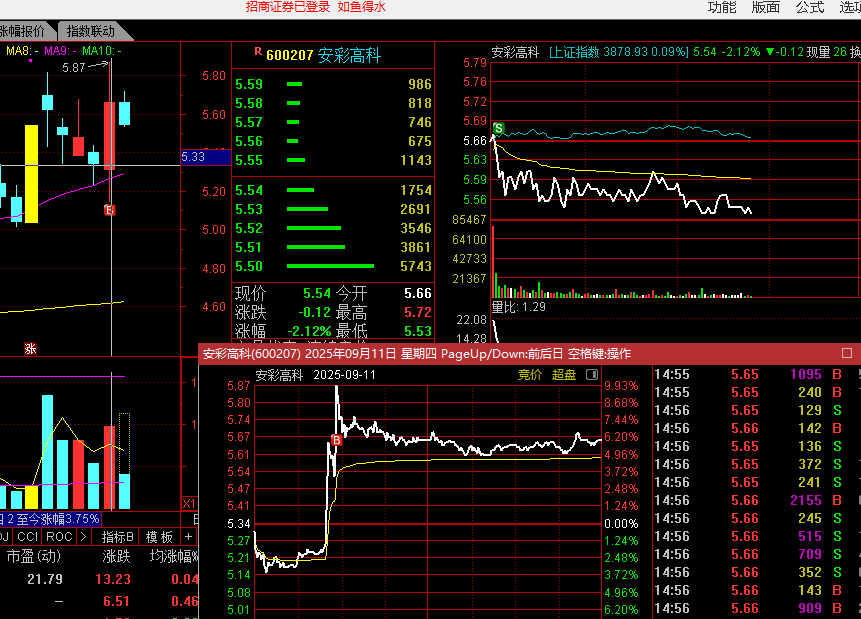The width and height of the screenshot is (861, 619).
Task: Click the R margin-trading badge beside 600207
Action: pyautogui.click(x=258, y=52)
